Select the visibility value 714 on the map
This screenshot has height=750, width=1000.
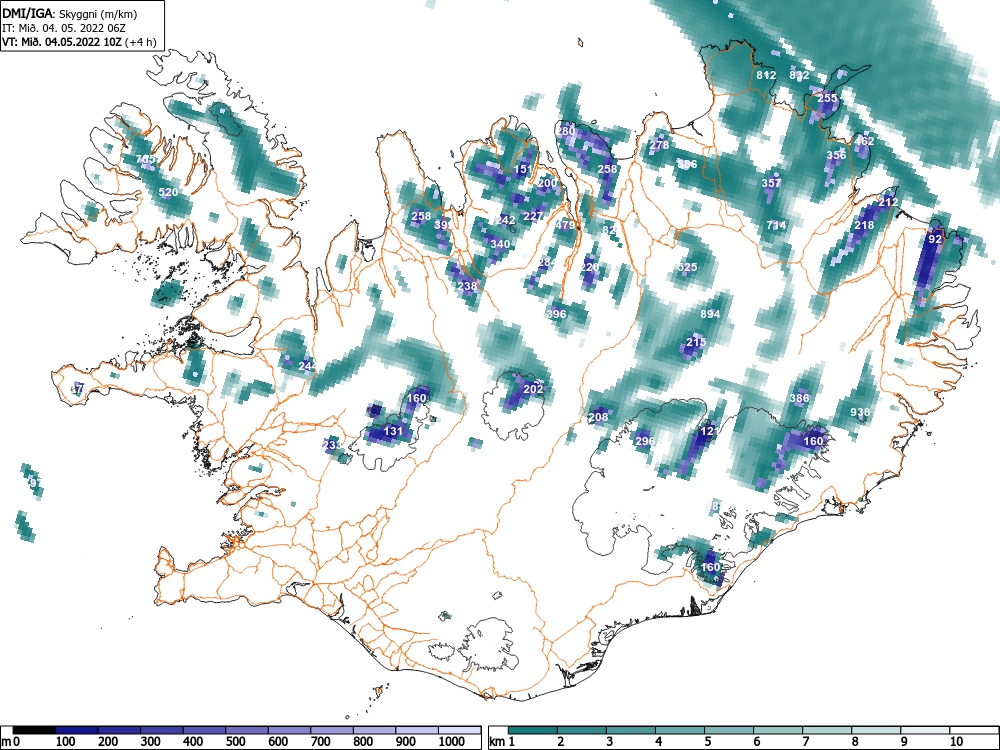coord(776,225)
